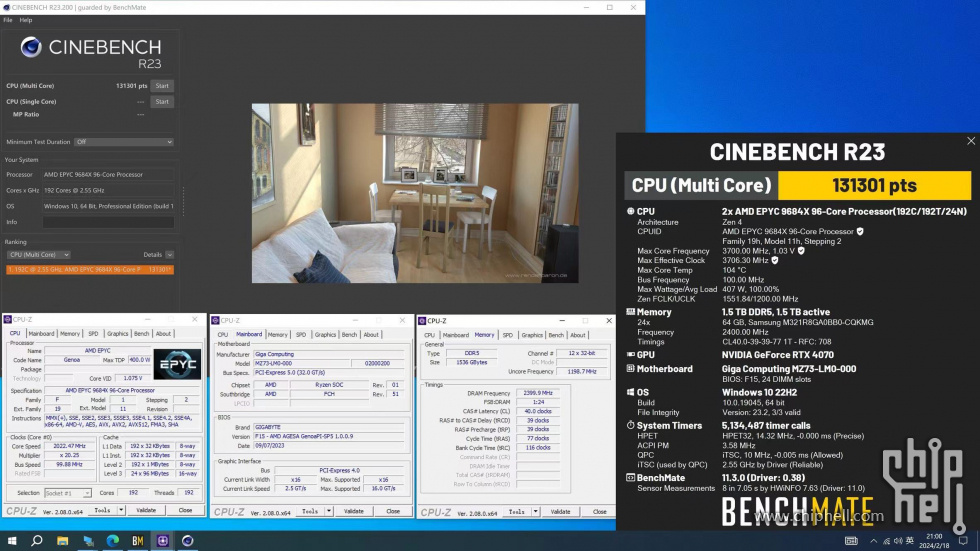980x551 pixels.
Task: Open the touch keyboard tray icon
Action: coord(851,540)
